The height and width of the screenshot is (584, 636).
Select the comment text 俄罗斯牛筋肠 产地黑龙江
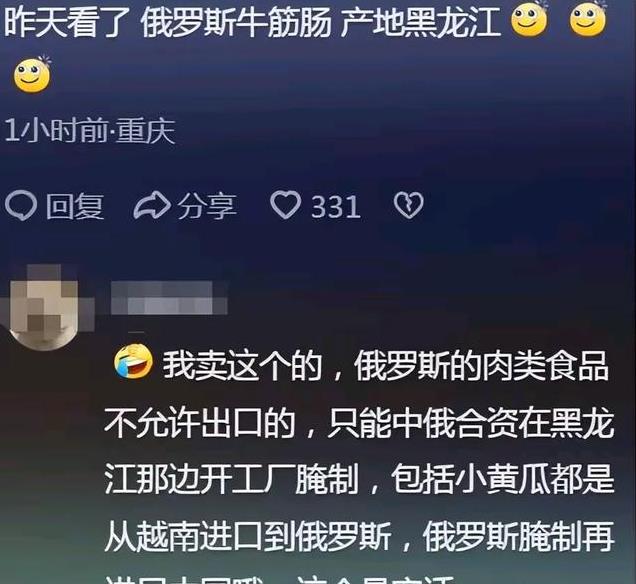320,21
